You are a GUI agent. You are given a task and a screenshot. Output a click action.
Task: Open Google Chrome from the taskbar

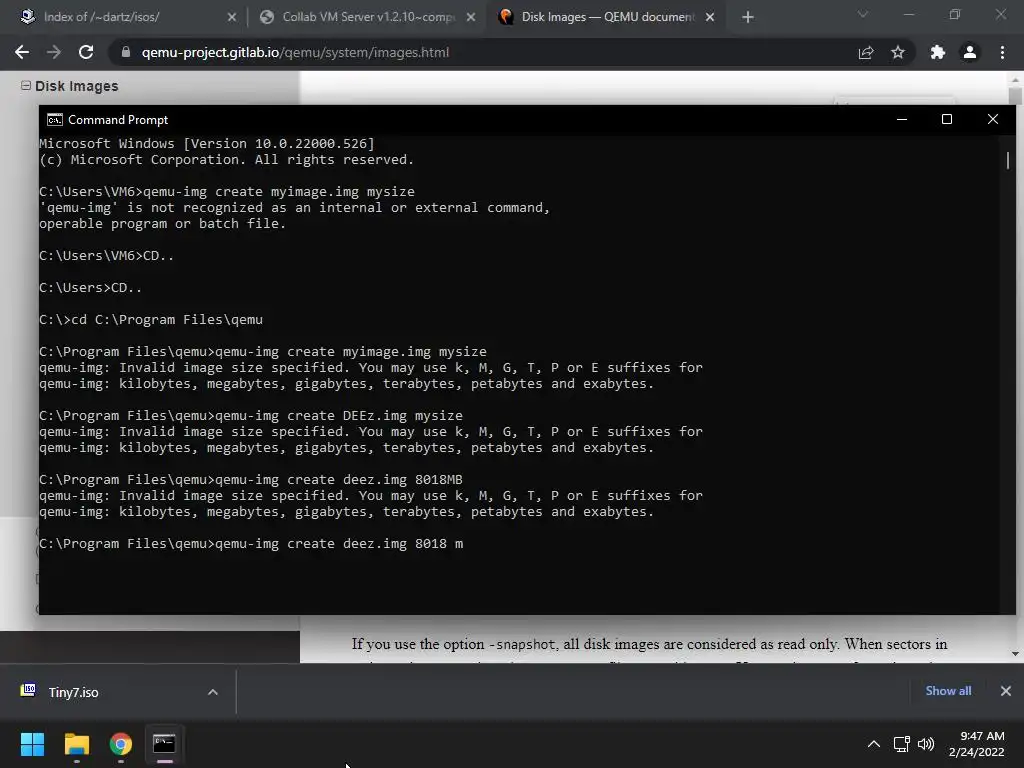(x=121, y=744)
